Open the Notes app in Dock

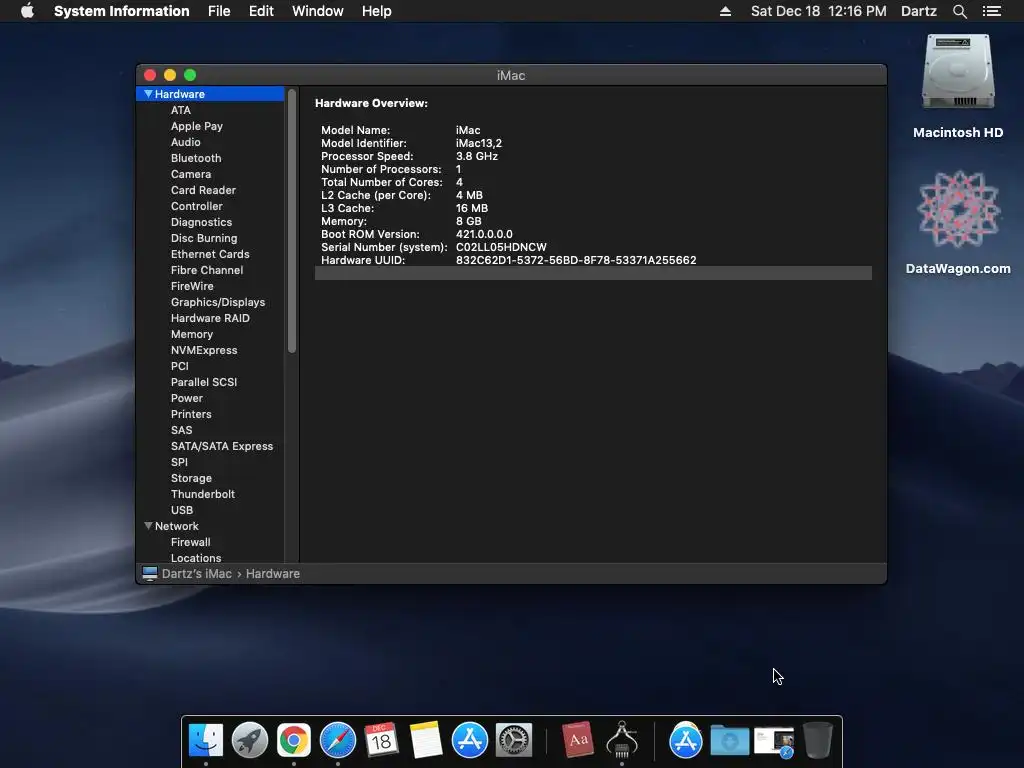coord(426,741)
